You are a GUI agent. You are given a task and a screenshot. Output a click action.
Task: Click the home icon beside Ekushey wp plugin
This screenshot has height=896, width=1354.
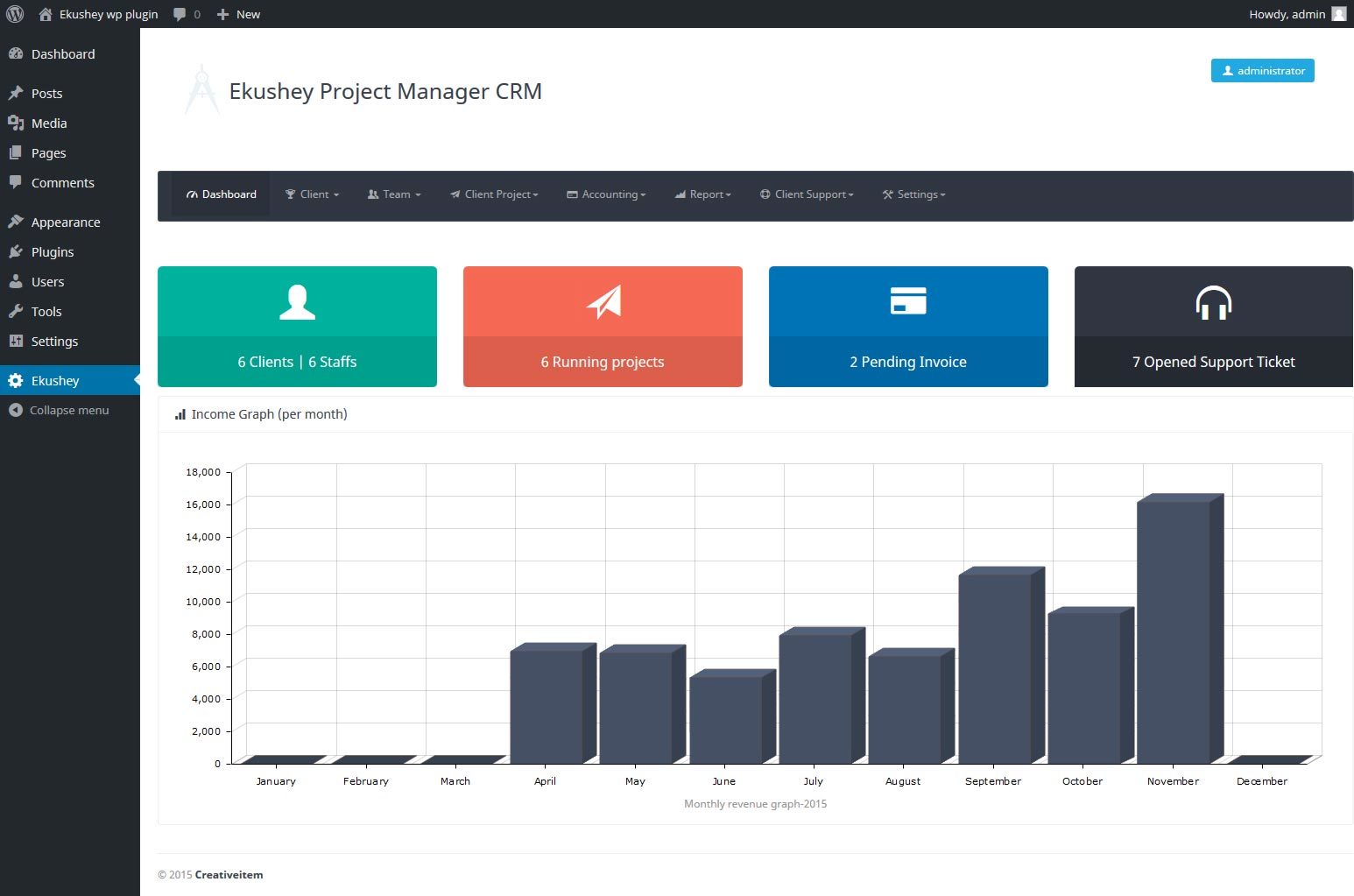(x=46, y=14)
